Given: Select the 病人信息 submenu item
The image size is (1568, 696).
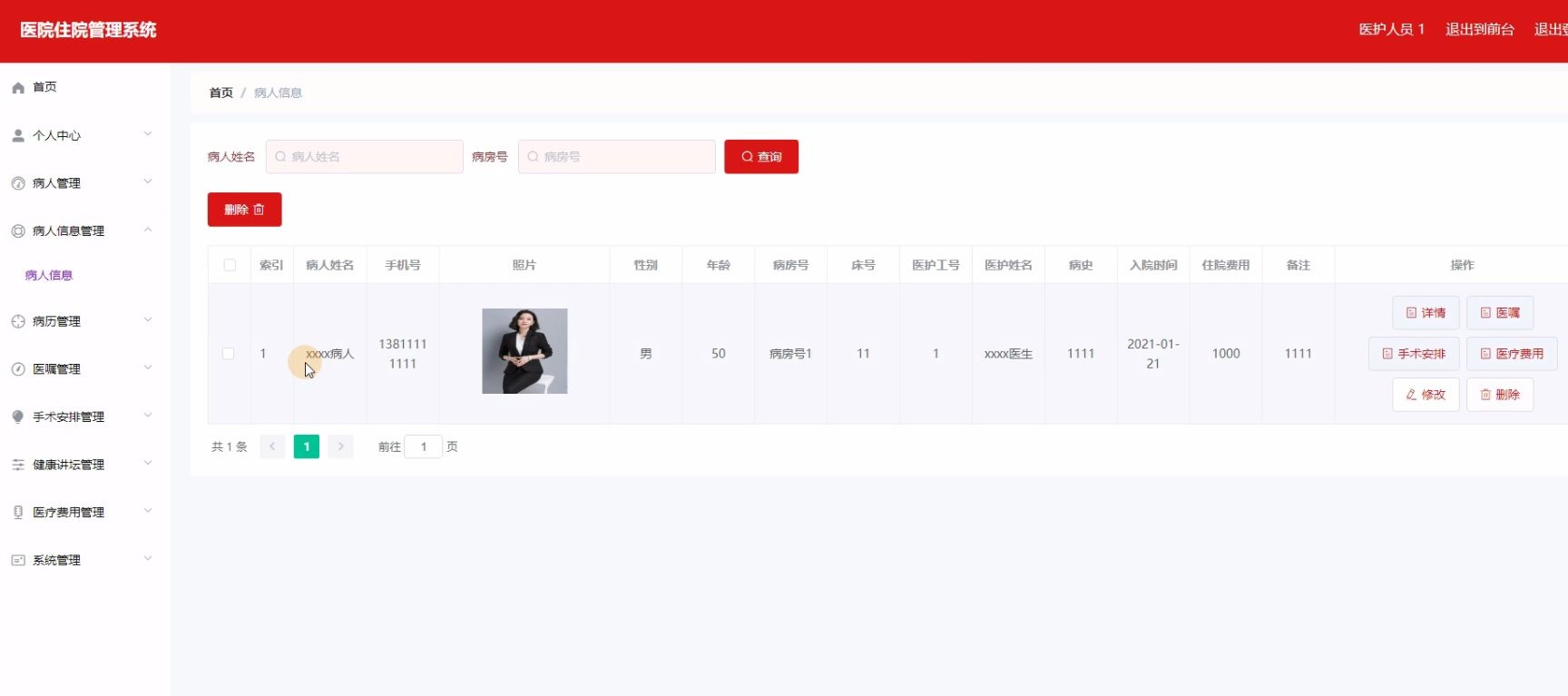Looking at the screenshot, I should (49, 275).
